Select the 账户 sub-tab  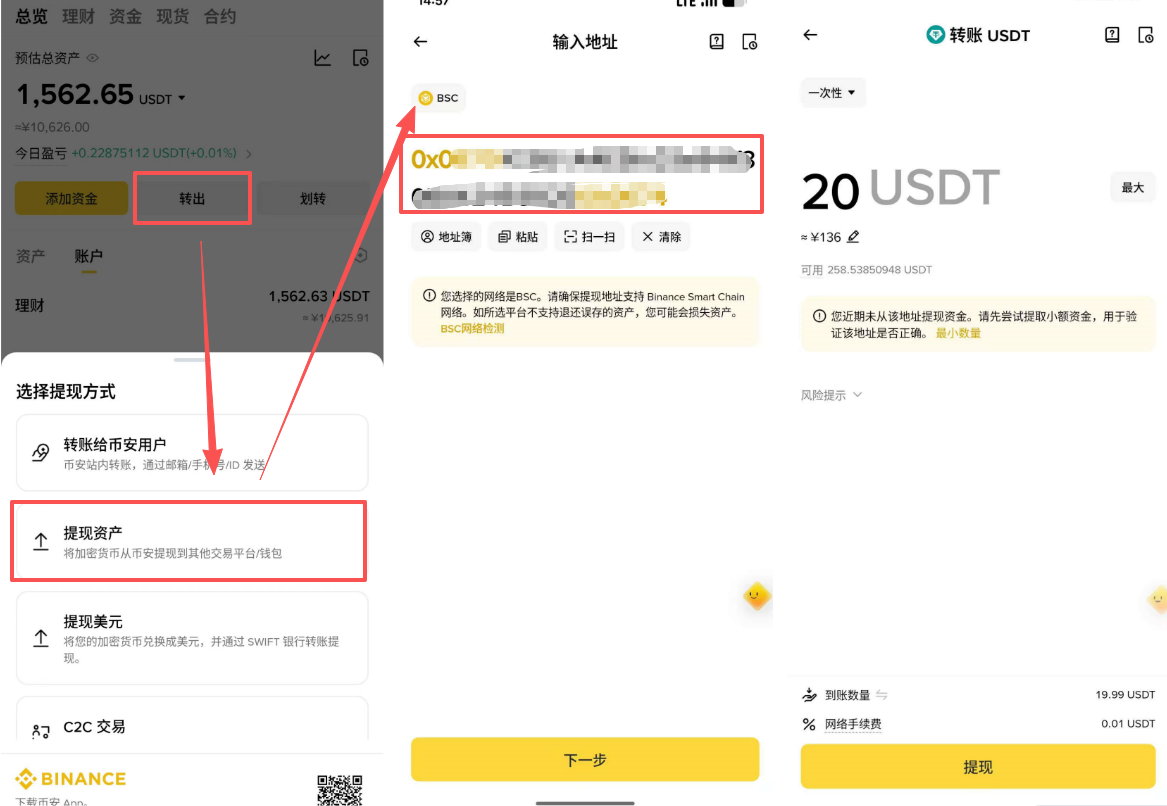(89, 256)
